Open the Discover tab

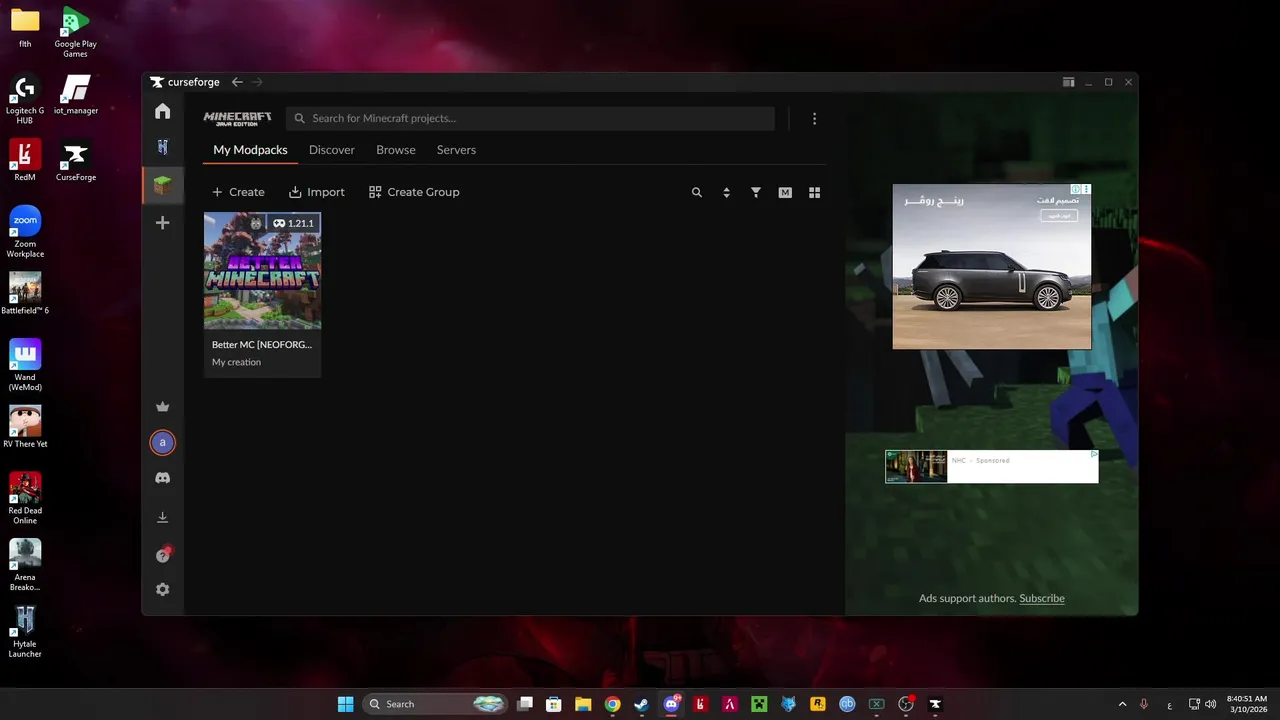tap(332, 150)
